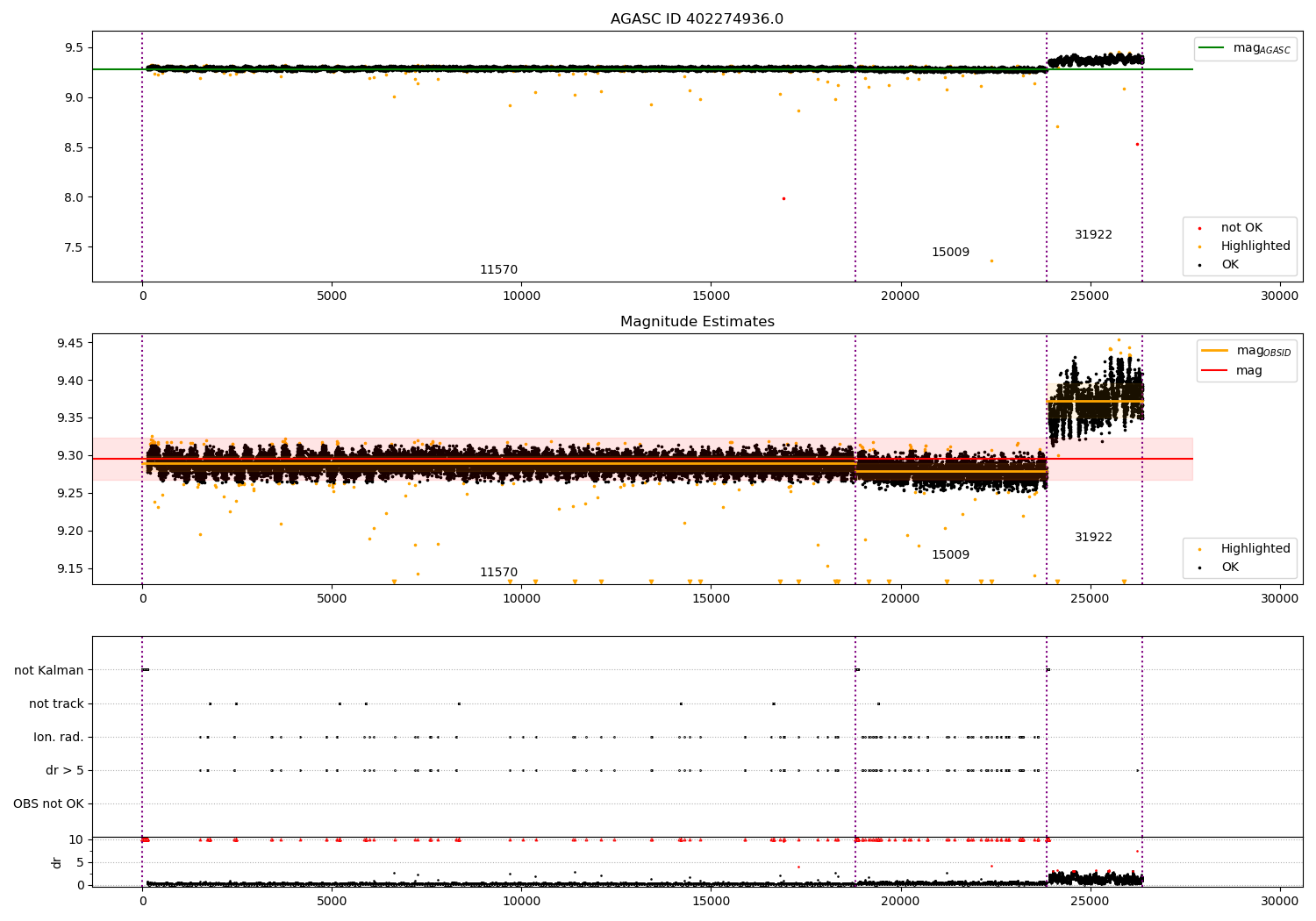The image size is (1316, 921).
Task: Click the 'AGASC ID 402274936.0' plot title
Action: [697, 19]
